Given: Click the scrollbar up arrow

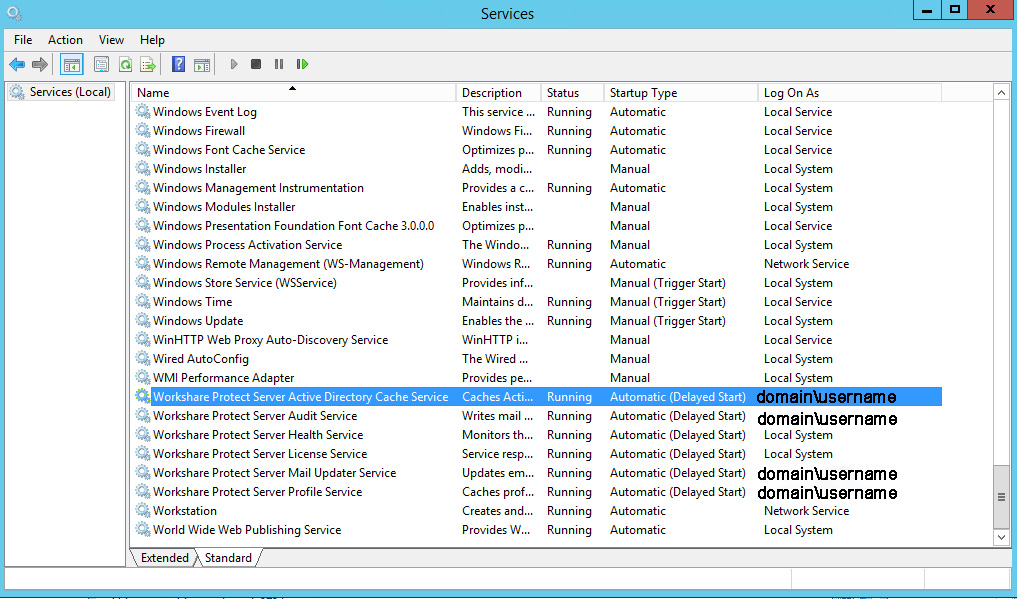Looking at the screenshot, I should (1001, 93).
